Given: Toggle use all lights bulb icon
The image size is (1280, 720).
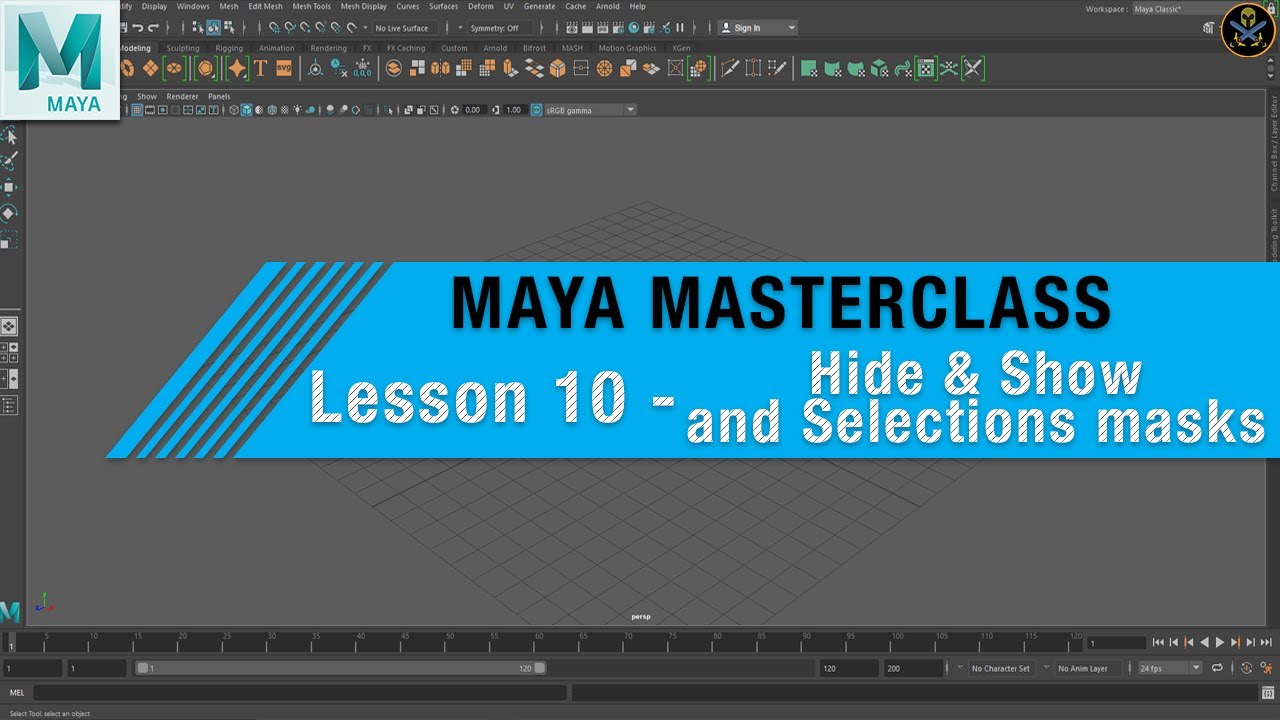Looking at the screenshot, I should tap(297, 110).
